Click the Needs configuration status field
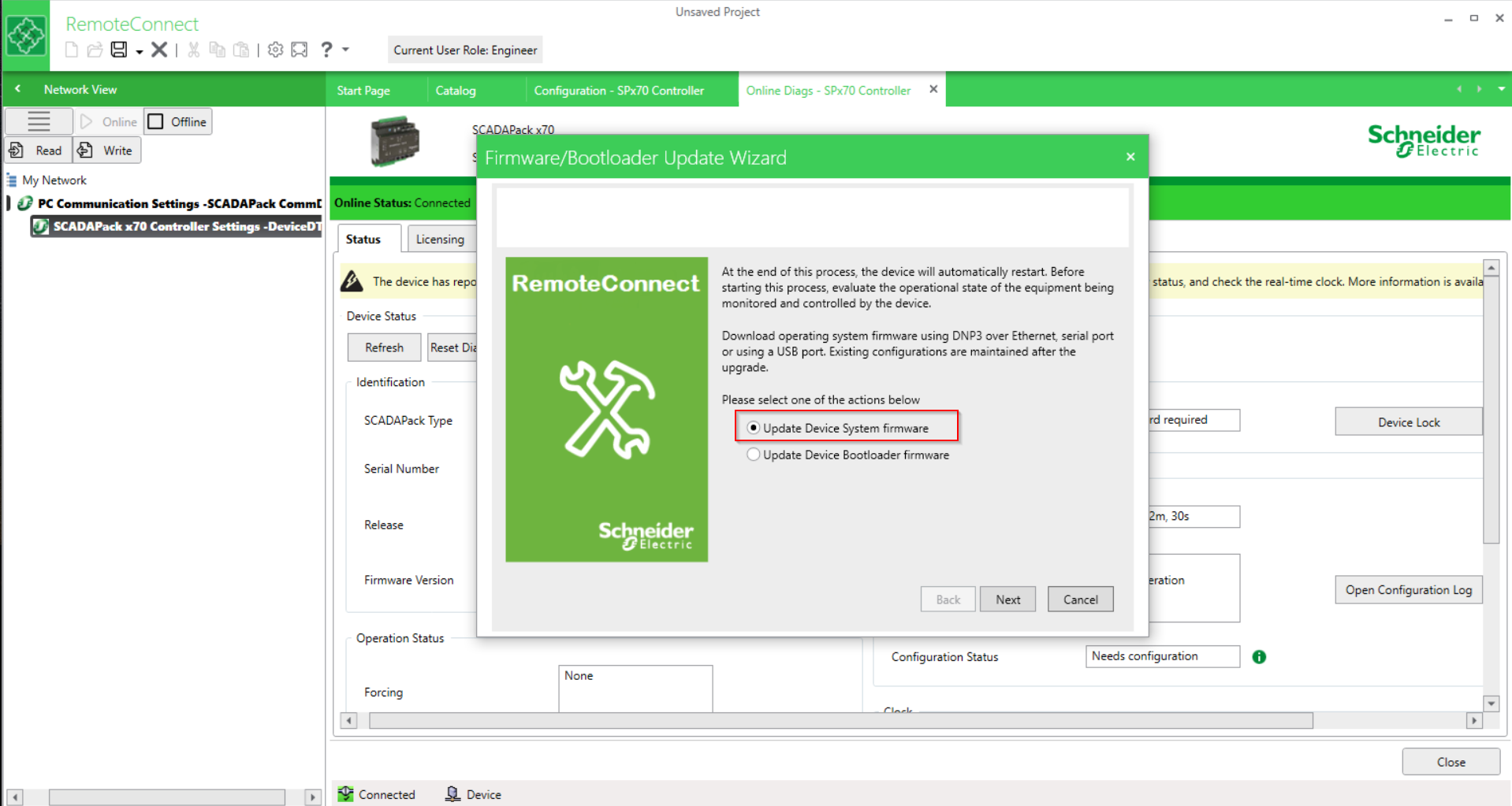This screenshot has height=806, width=1512. click(x=1162, y=656)
